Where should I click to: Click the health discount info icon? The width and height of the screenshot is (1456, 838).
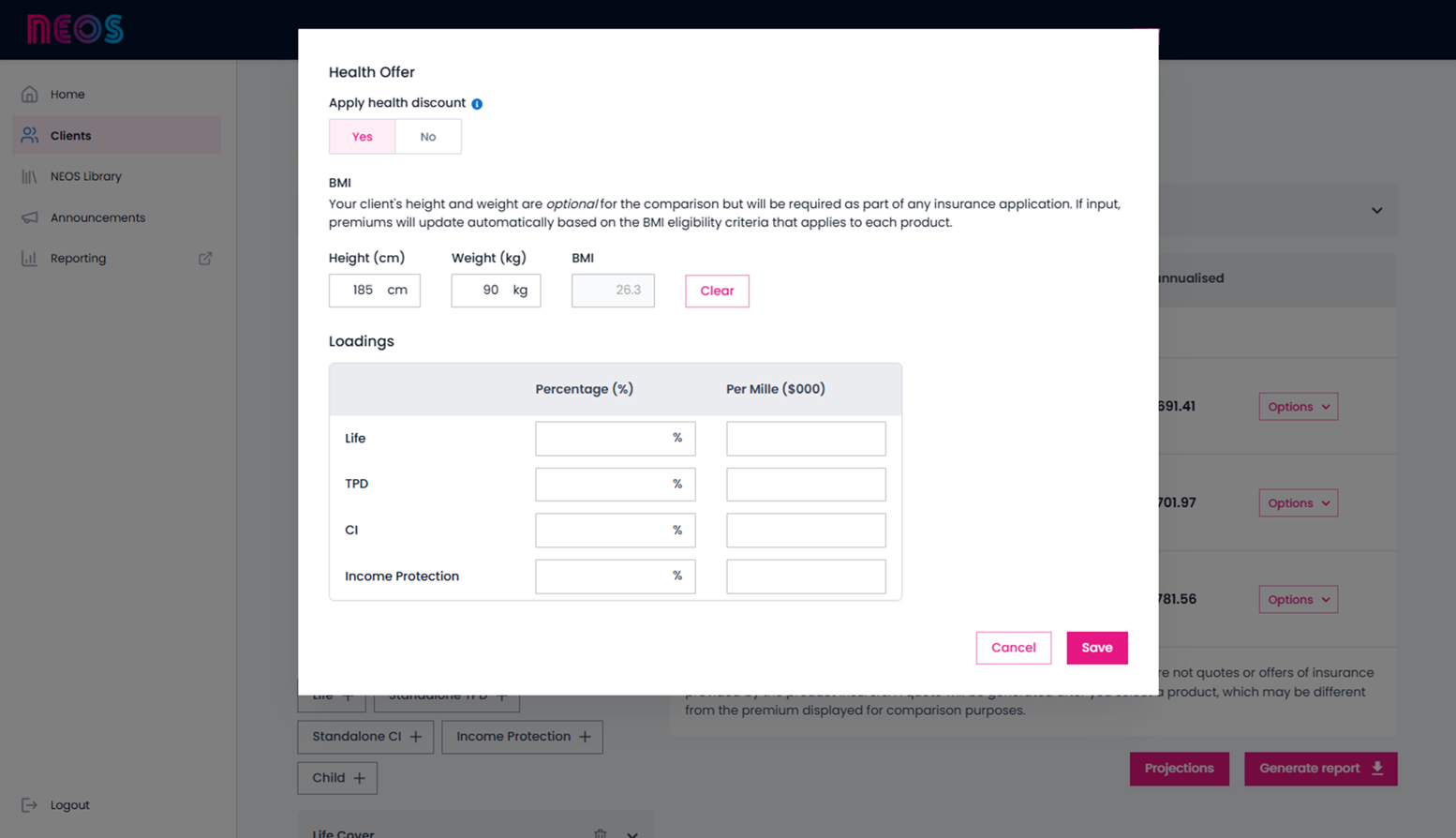pos(477,104)
